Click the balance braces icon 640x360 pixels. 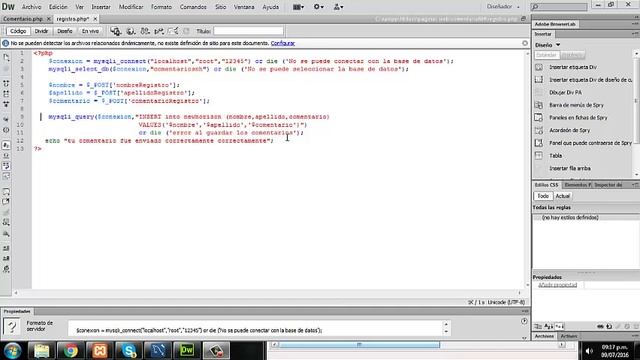click(x=6, y=130)
